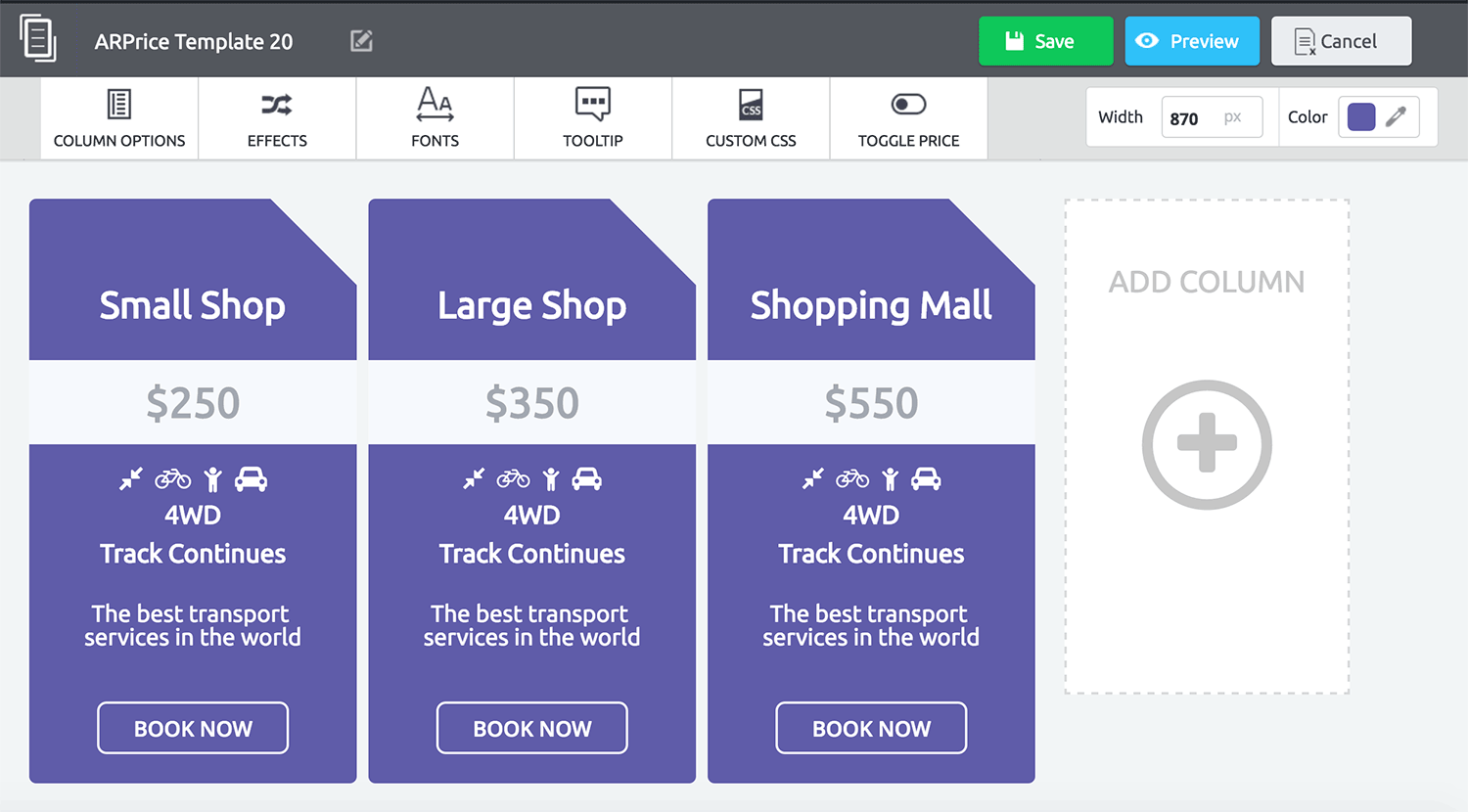
Task: Click Book Now button in Shopping Mall column
Action: 871,728
